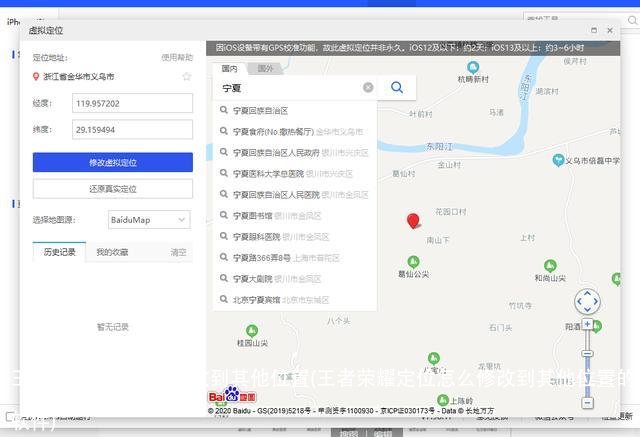Select suggestion 宁夏医科大学总医院

click(294, 174)
